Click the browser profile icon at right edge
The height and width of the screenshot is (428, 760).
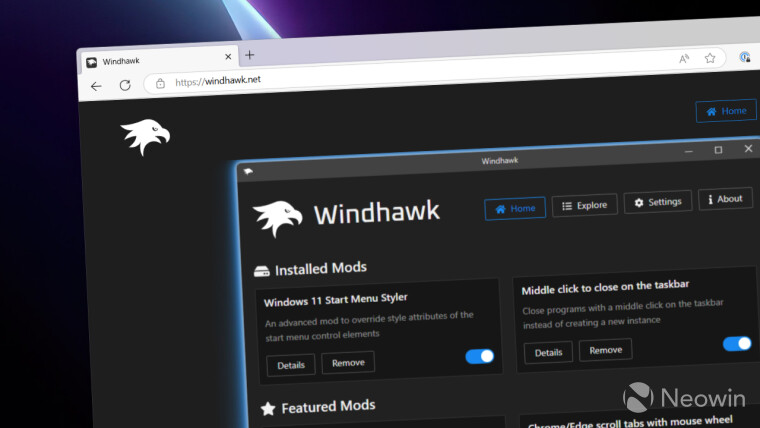tap(745, 57)
